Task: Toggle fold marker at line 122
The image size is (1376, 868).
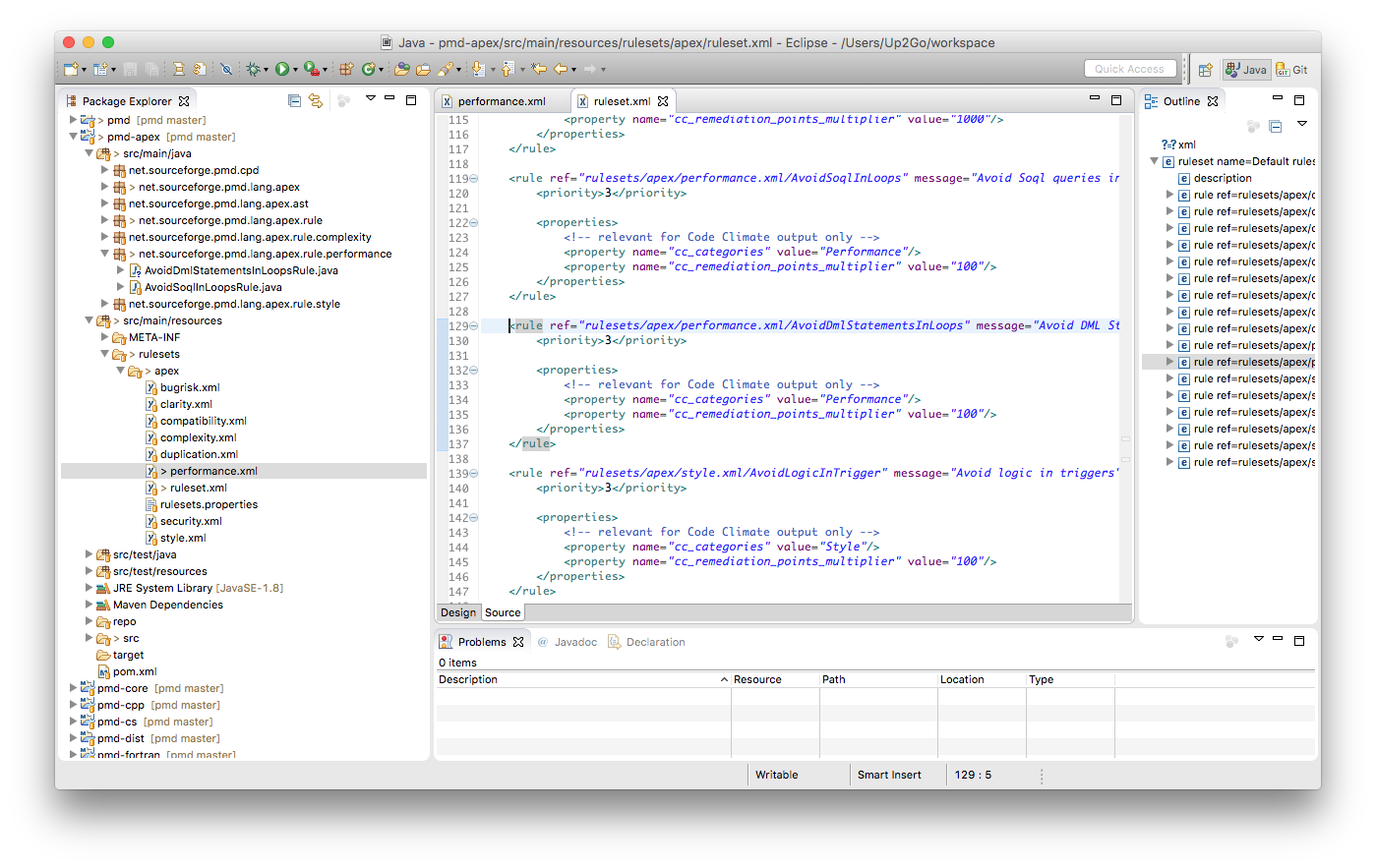Action: pos(474,223)
